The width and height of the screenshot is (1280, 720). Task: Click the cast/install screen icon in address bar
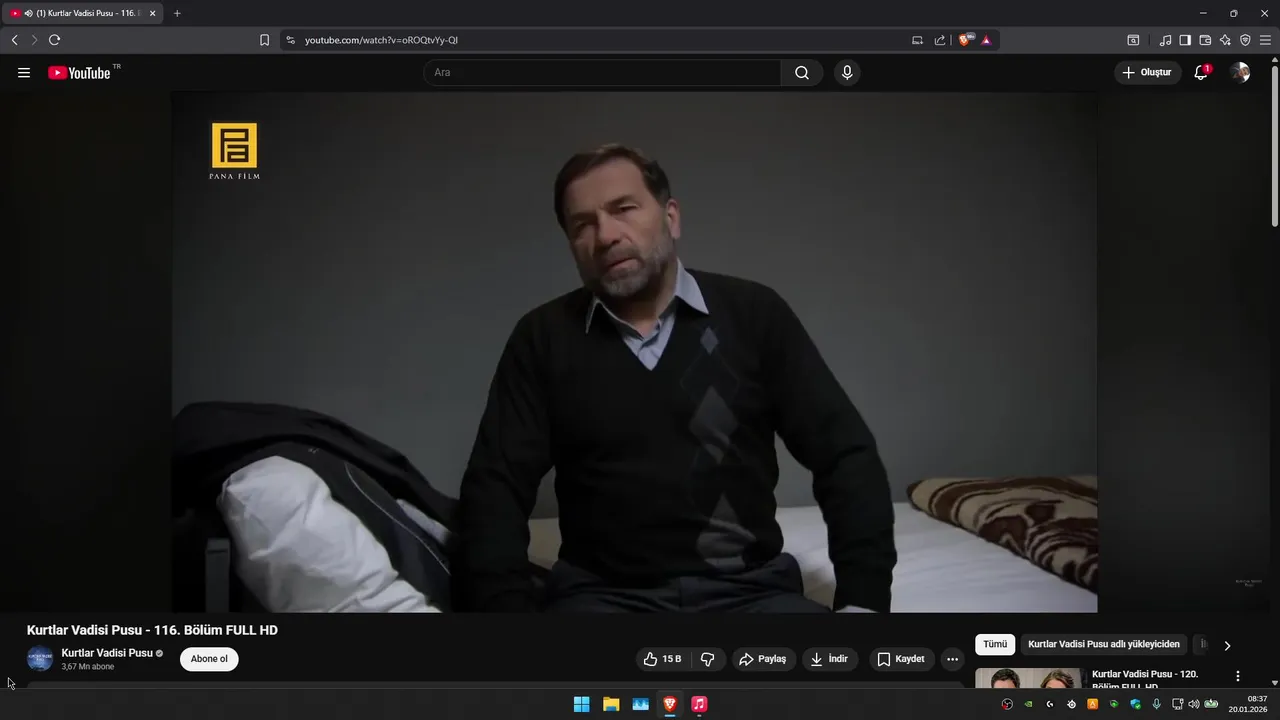tap(917, 40)
